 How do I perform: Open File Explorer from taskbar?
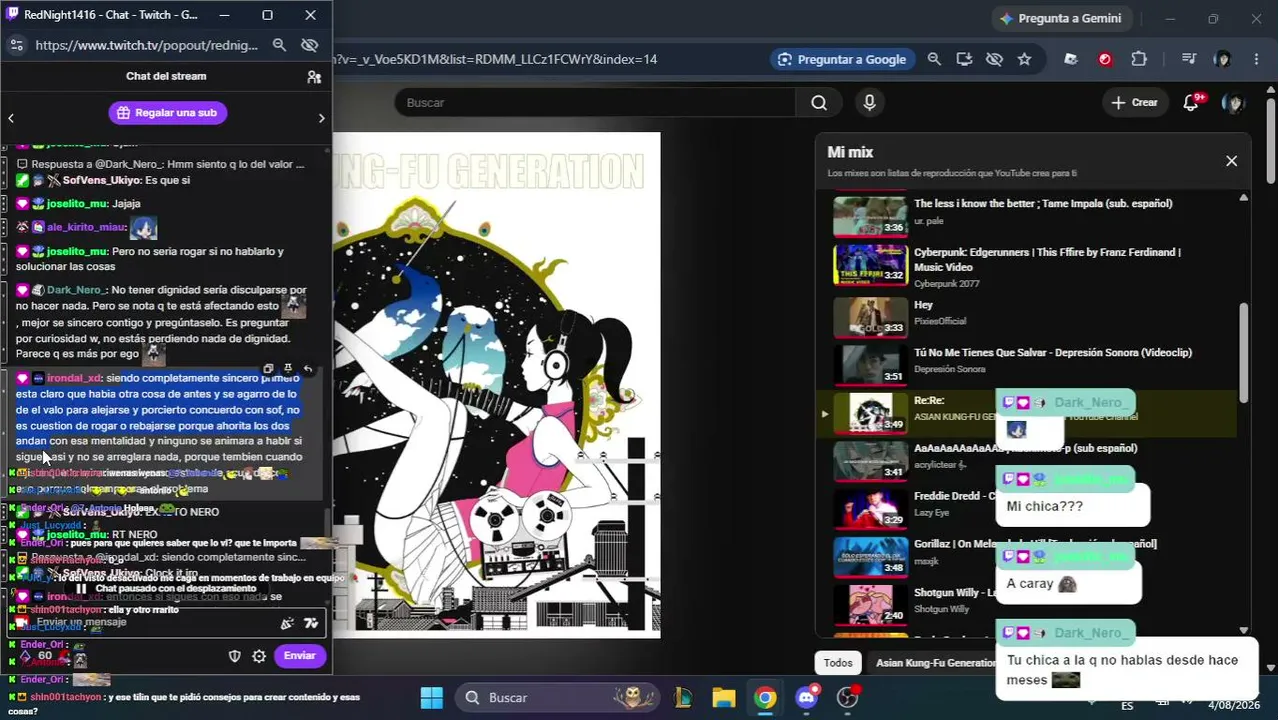pyautogui.click(x=723, y=697)
